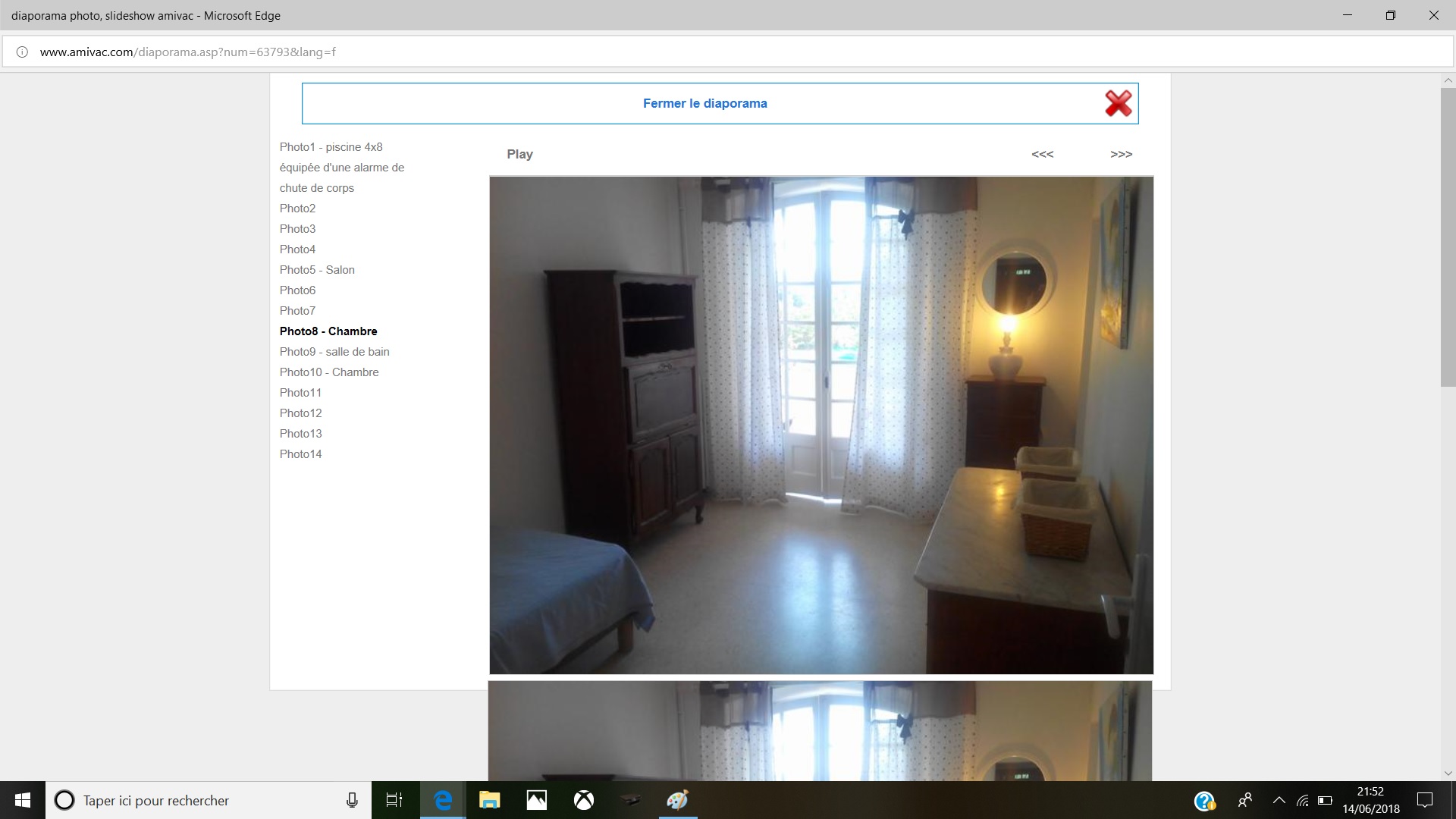Open Windows Start menu
1456x819 pixels.
[x=23, y=800]
